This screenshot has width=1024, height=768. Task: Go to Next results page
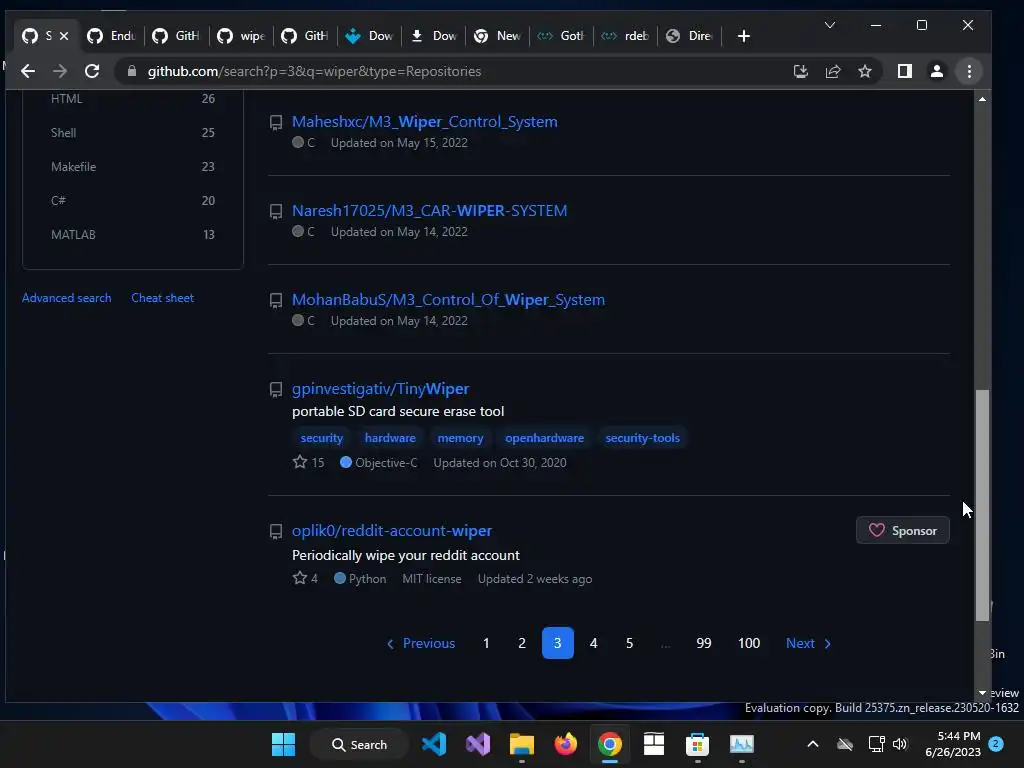[808, 643]
